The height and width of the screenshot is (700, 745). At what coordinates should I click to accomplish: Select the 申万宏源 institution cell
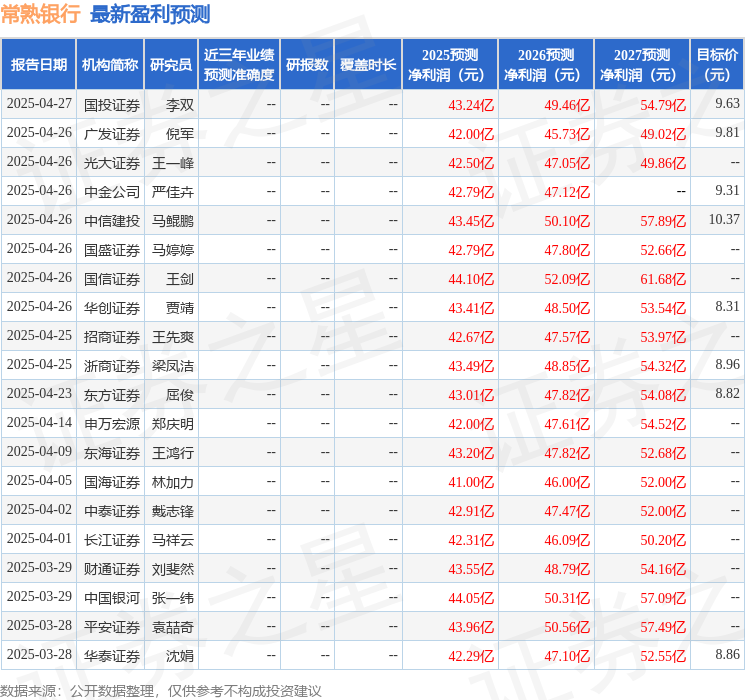[112, 424]
